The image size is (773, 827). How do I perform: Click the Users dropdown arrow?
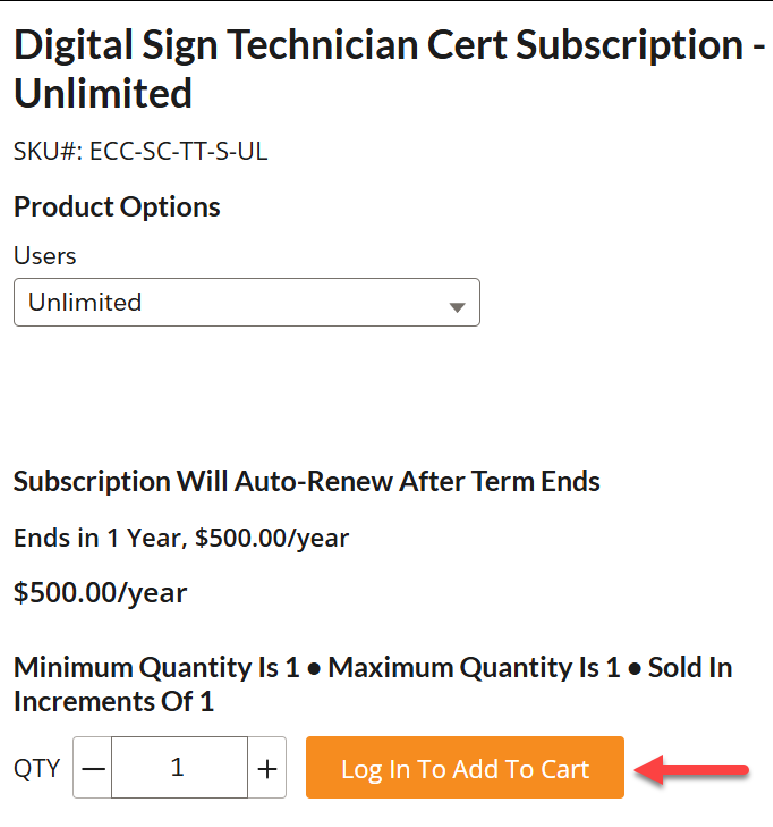pos(457,307)
